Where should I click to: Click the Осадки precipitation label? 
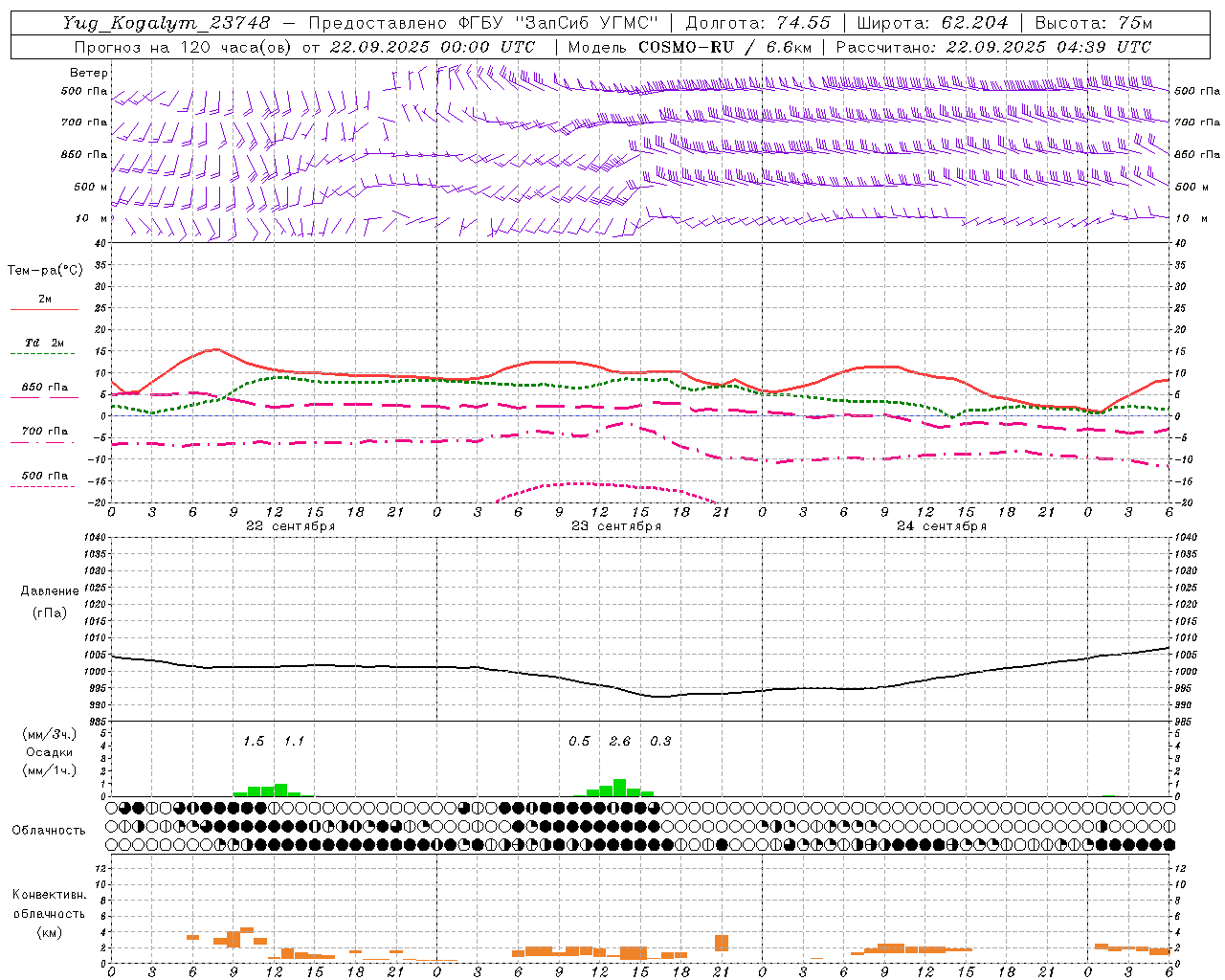point(50,752)
